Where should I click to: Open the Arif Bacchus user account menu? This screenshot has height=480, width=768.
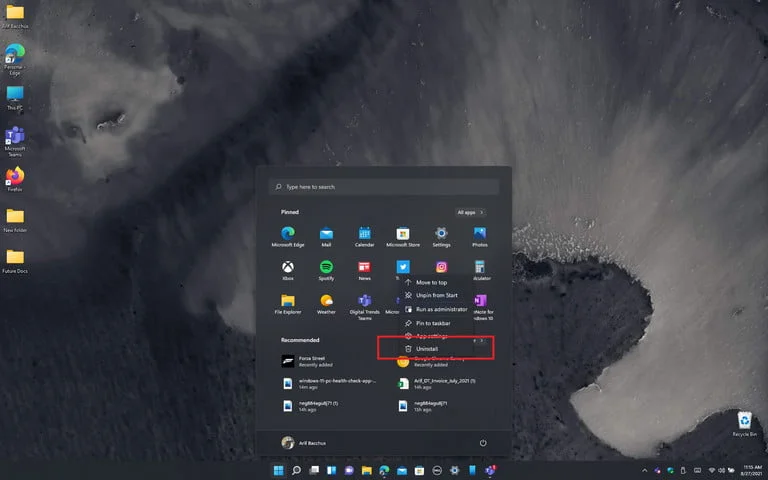304,443
